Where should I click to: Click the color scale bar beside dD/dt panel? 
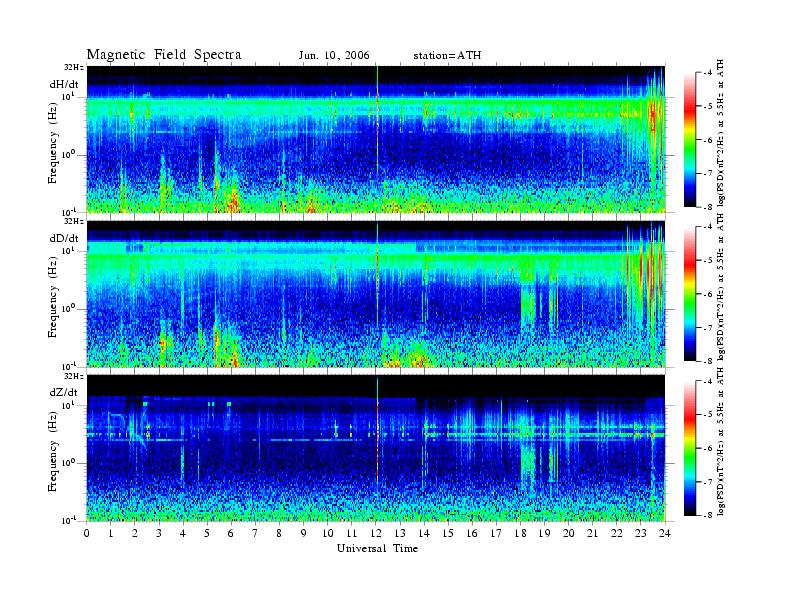point(689,294)
